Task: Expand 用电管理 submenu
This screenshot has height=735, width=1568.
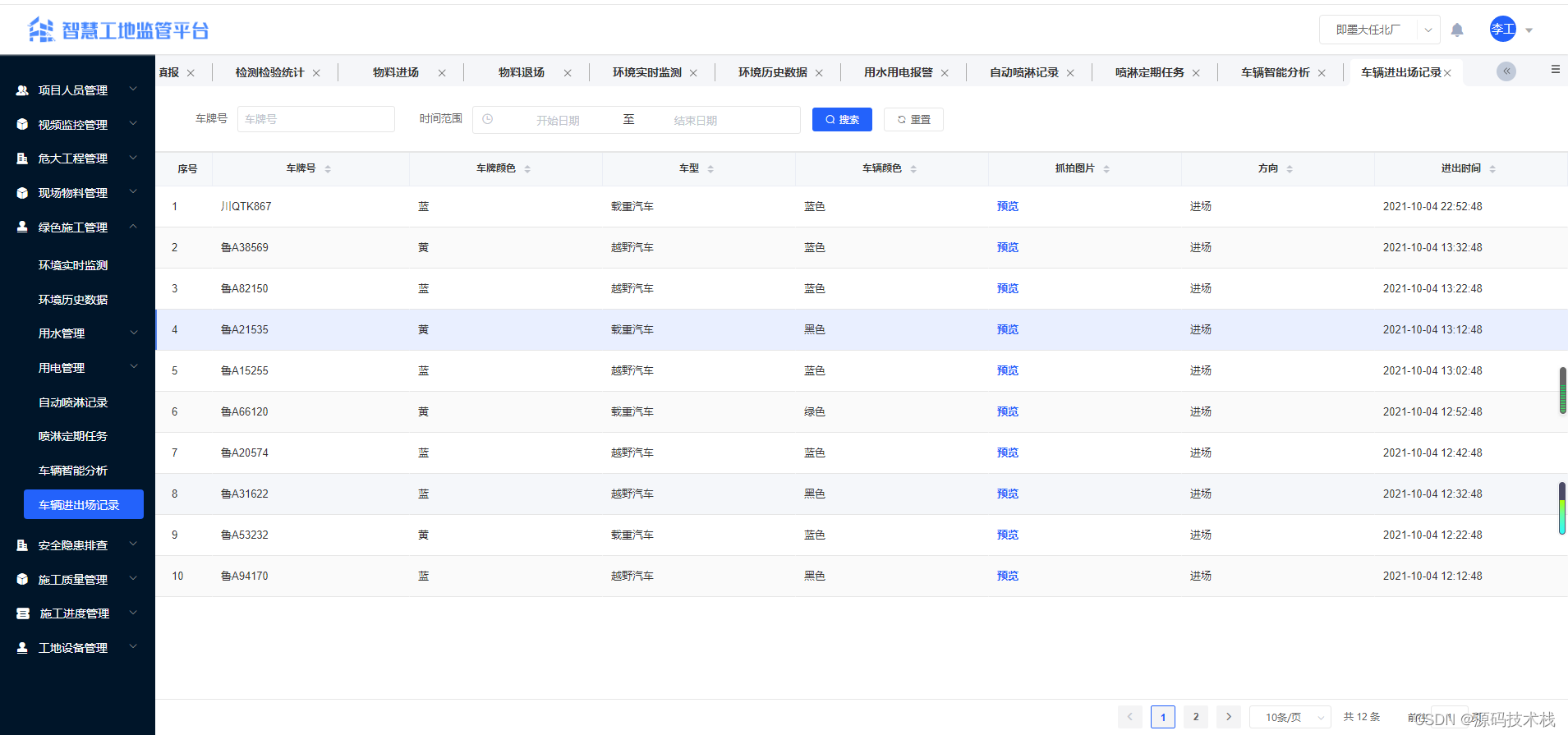Action: pos(77,368)
